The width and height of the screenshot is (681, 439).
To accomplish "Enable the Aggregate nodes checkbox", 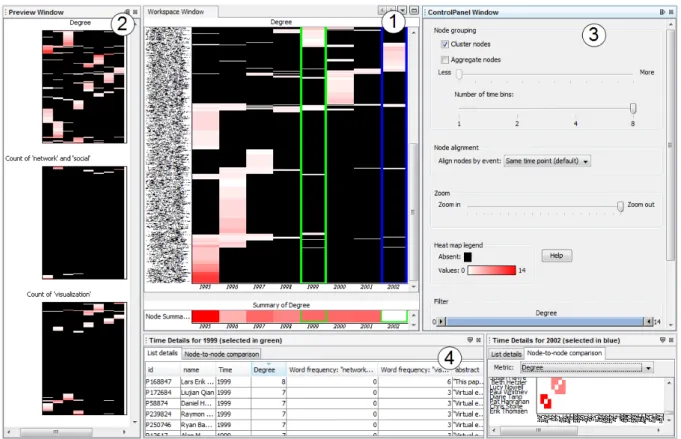I will coord(445,59).
